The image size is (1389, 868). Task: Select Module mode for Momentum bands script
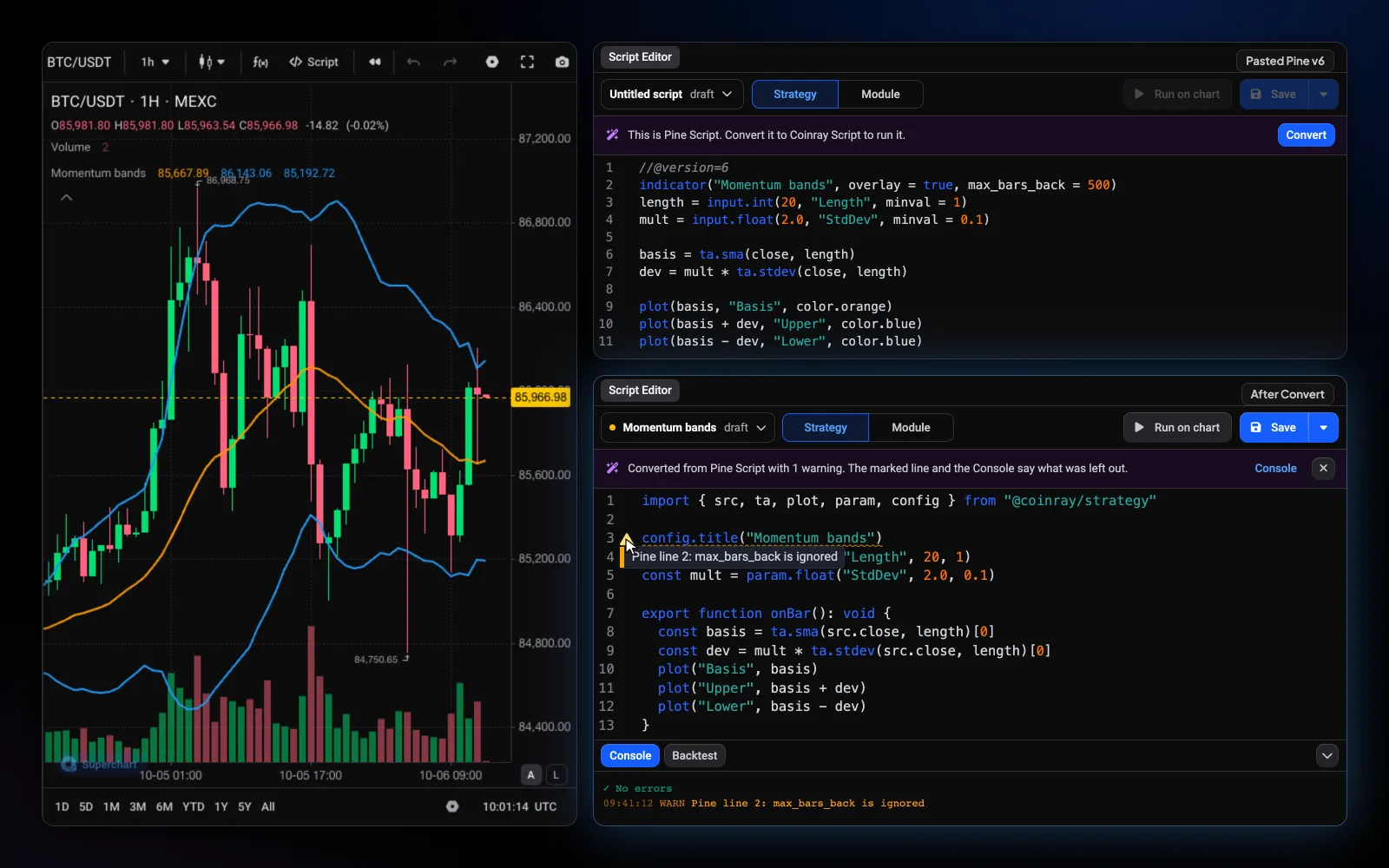click(911, 427)
